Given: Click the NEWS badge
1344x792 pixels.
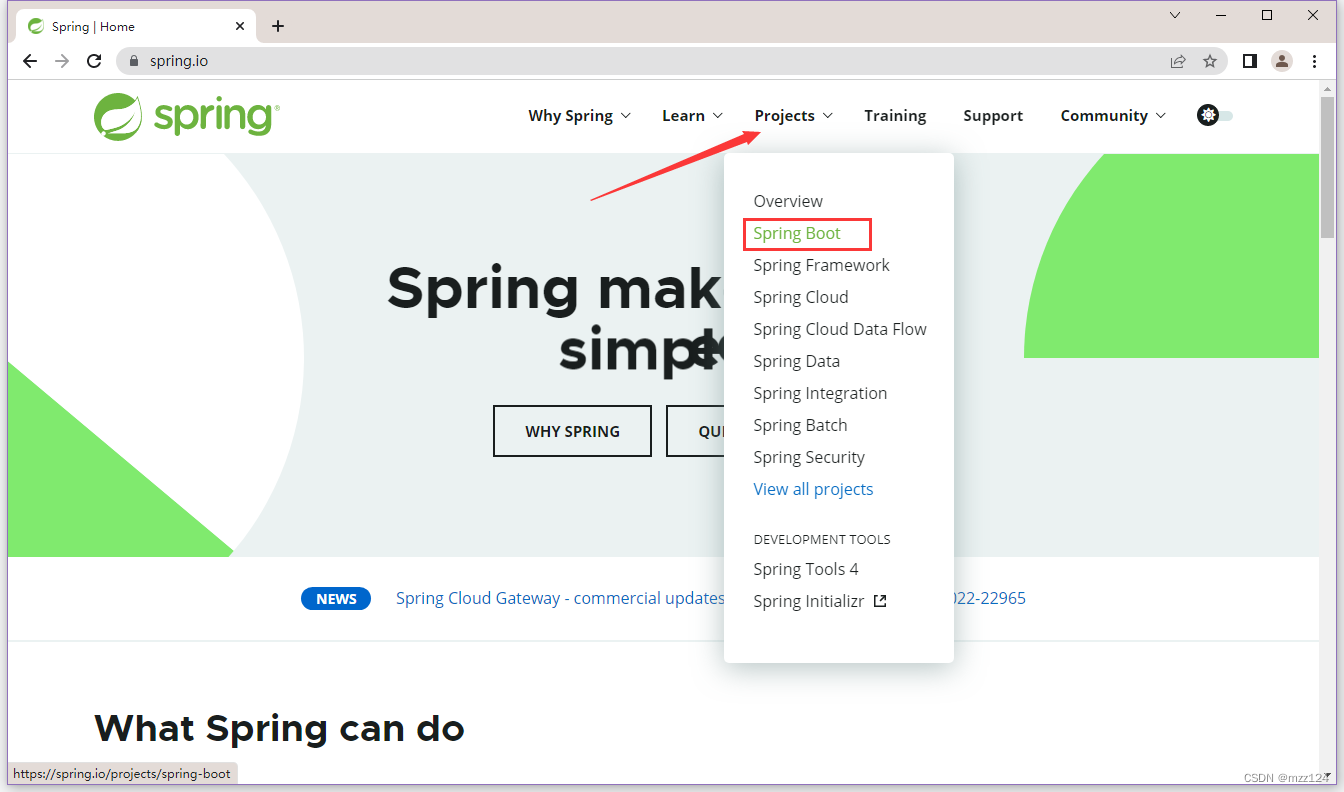Looking at the screenshot, I should [336, 599].
